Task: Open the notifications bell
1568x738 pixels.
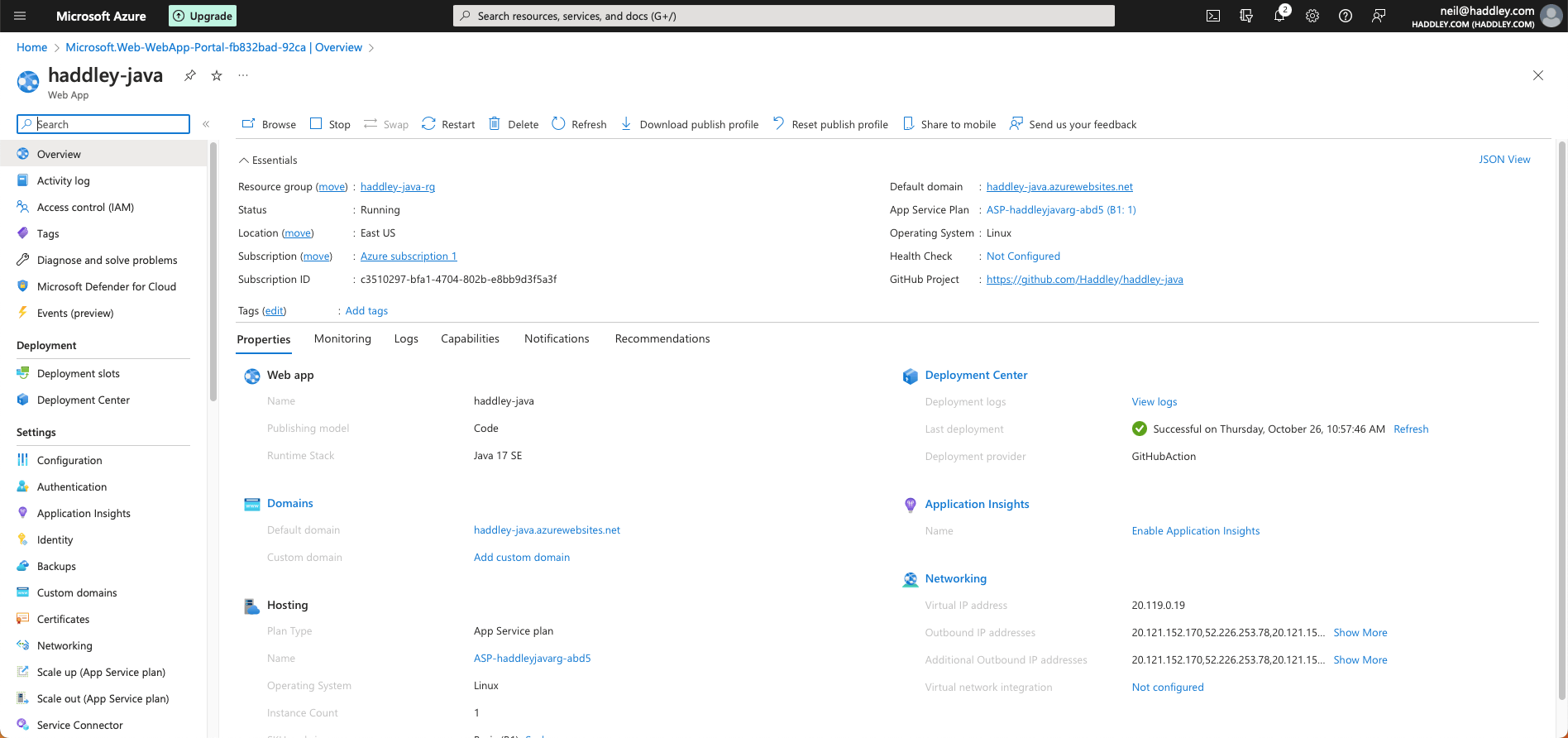Action: click(1279, 16)
